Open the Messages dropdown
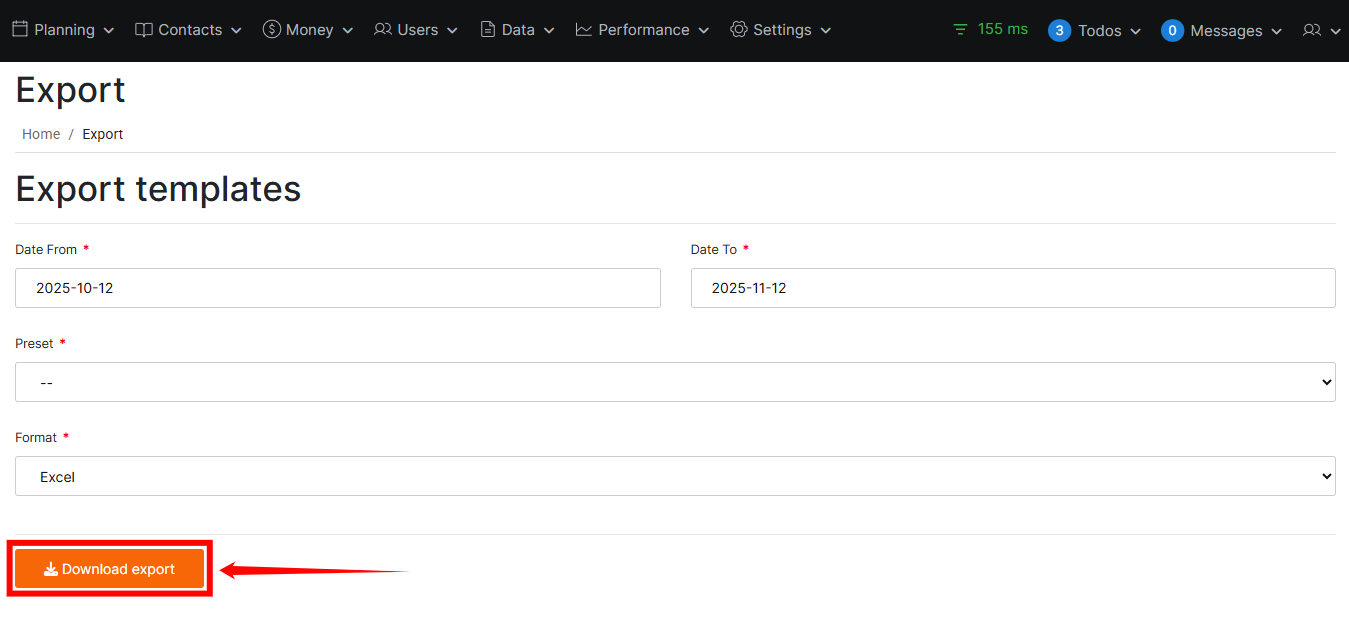Image resolution: width=1349 pixels, height=621 pixels. [1220, 30]
